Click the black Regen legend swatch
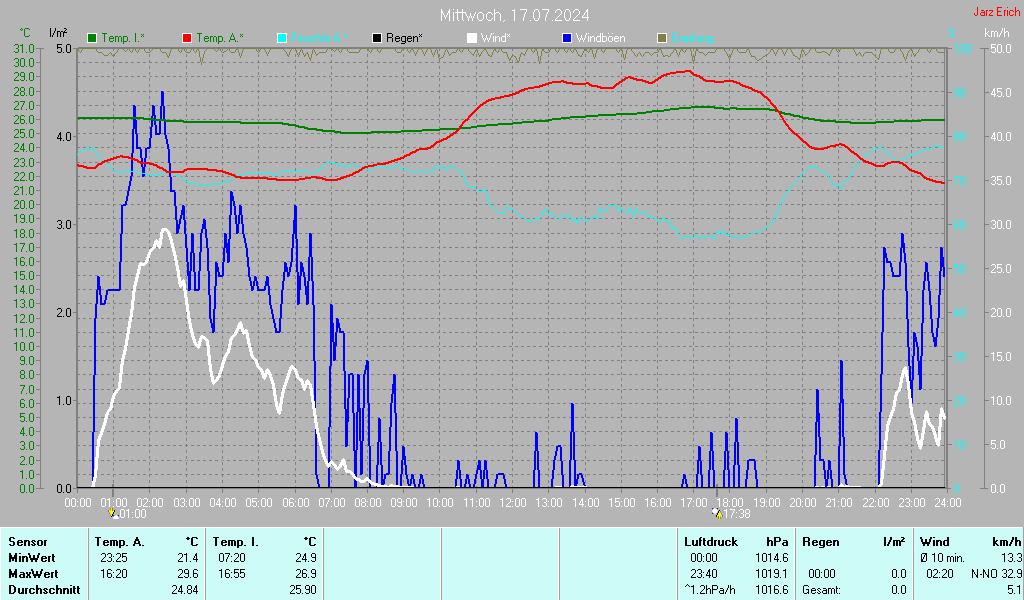 coord(377,38)
